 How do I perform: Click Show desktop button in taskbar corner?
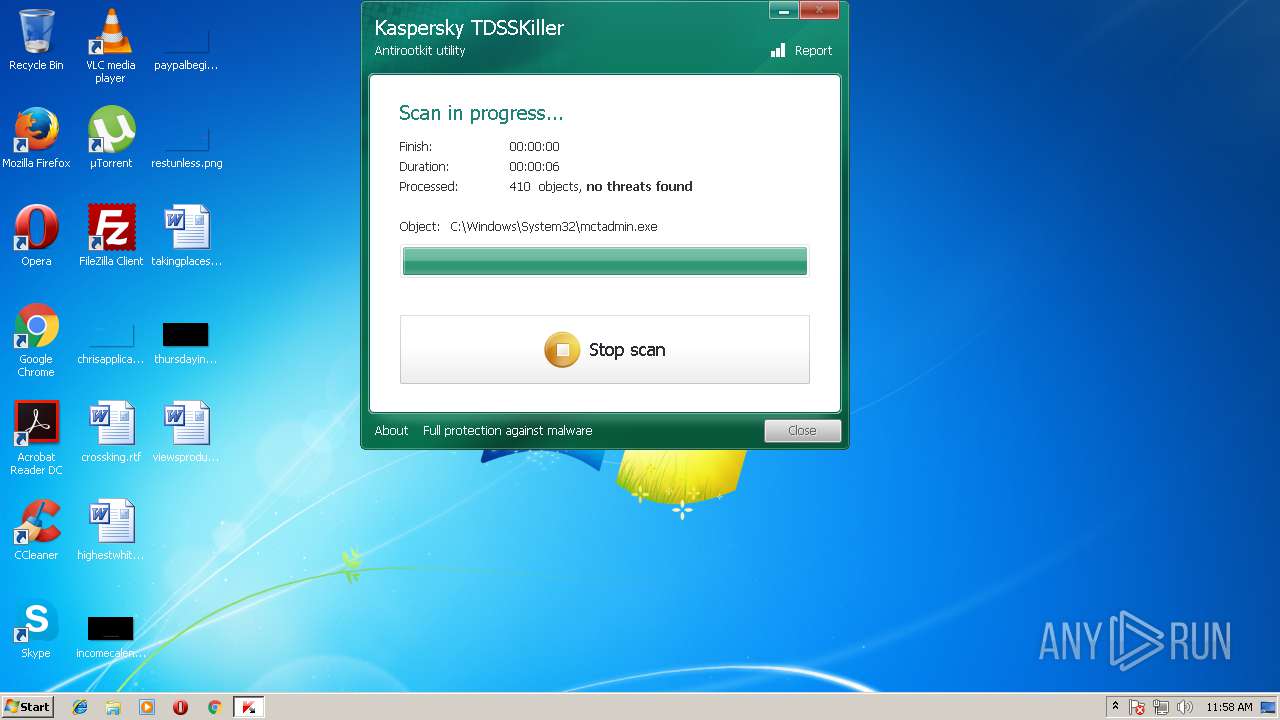[1270, 707]
